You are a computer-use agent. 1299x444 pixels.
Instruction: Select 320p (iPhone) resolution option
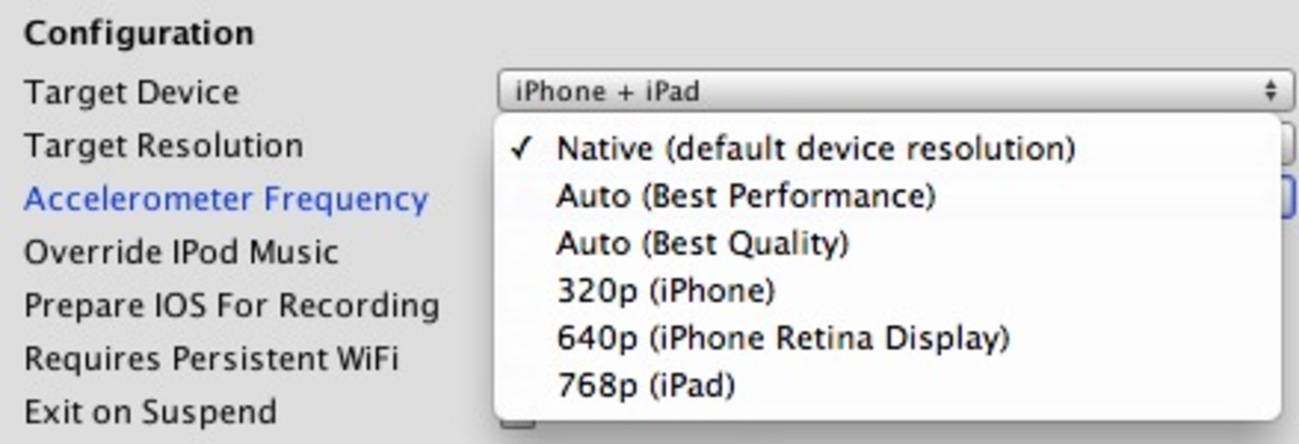(x=665, y=291)
